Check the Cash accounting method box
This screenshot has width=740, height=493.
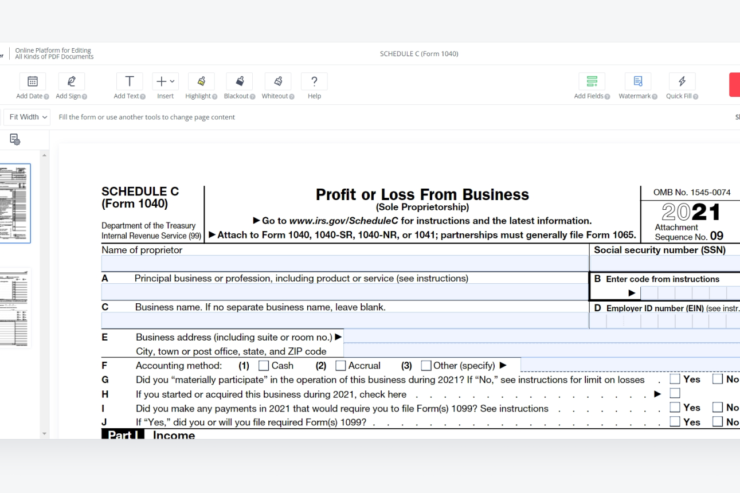coord(264,366)
